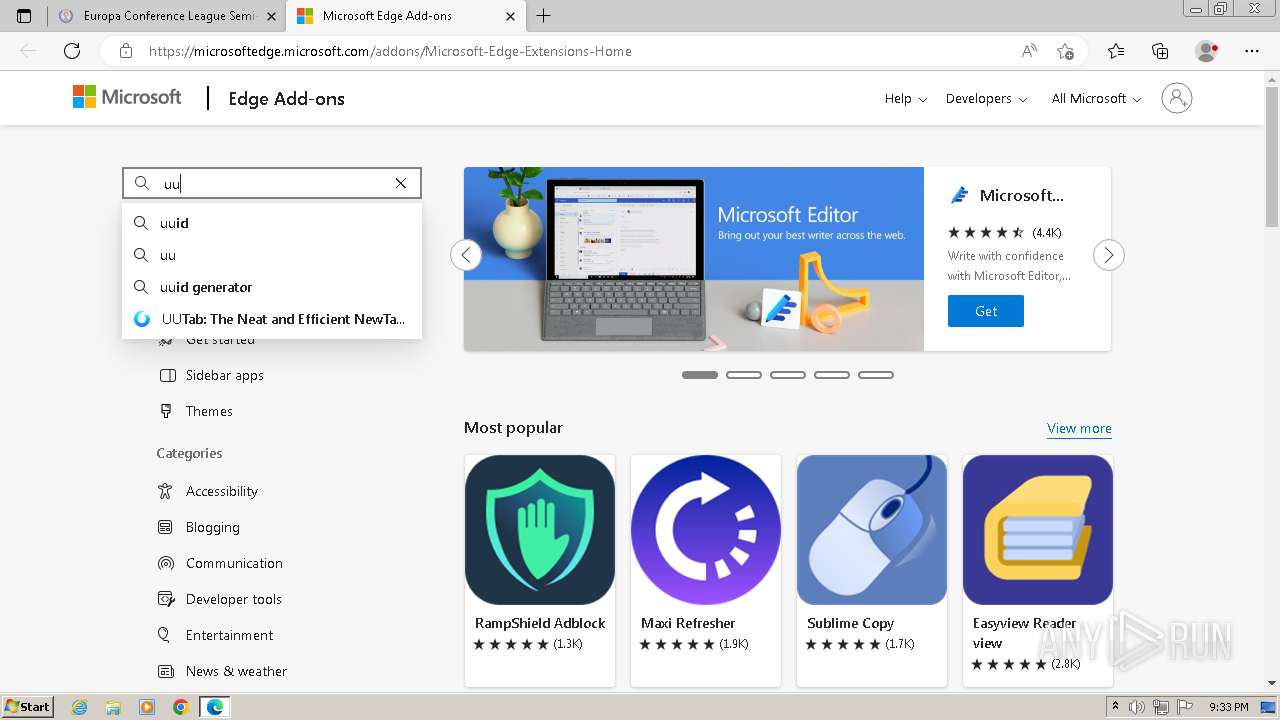Open Easyview Reader view extension icon
1280x720 pixels.
point(1038,530)
